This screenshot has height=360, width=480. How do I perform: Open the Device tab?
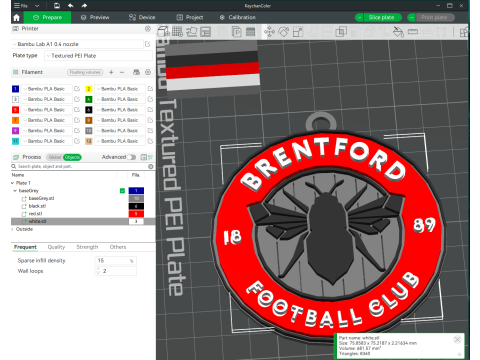point(142,17)
